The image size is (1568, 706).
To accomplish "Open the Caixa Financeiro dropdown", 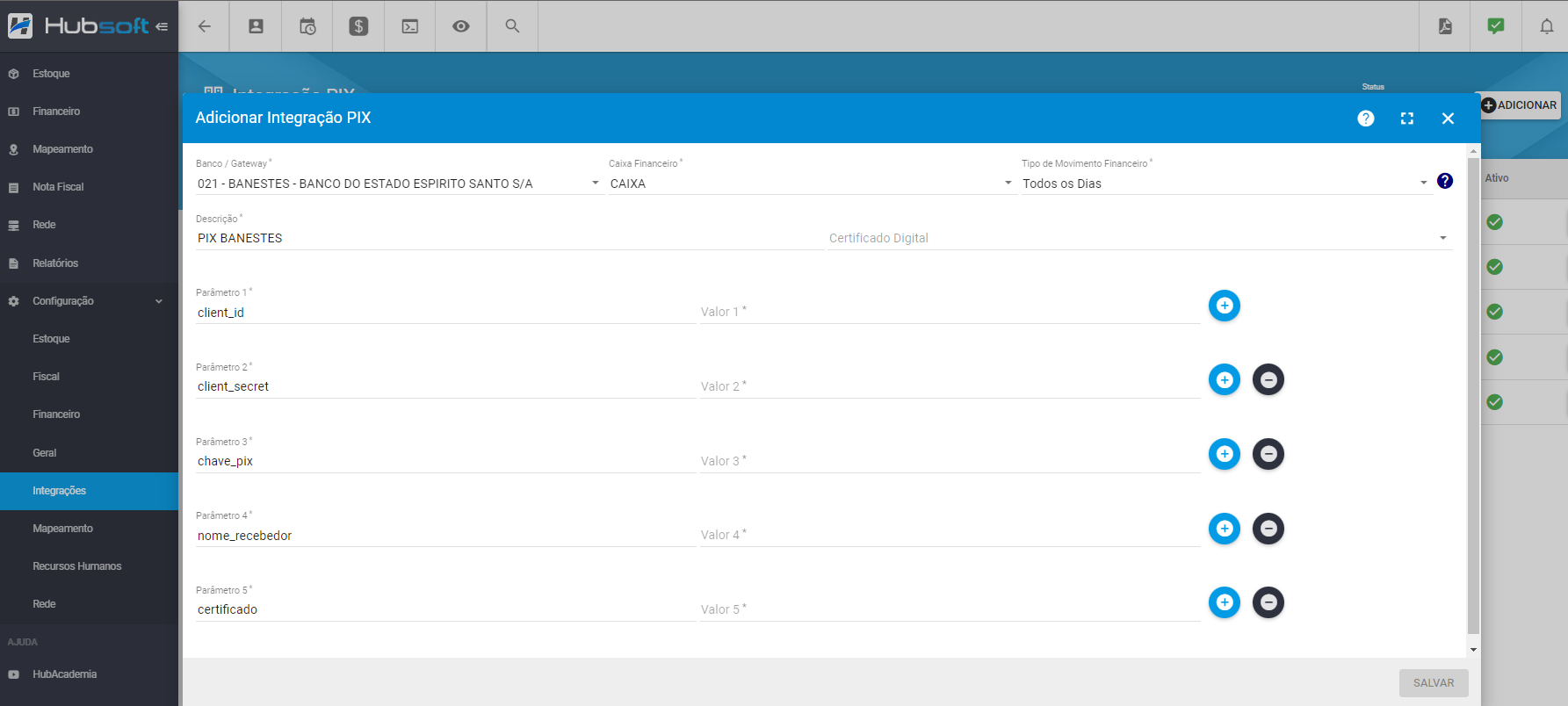I will coord(811,184).
